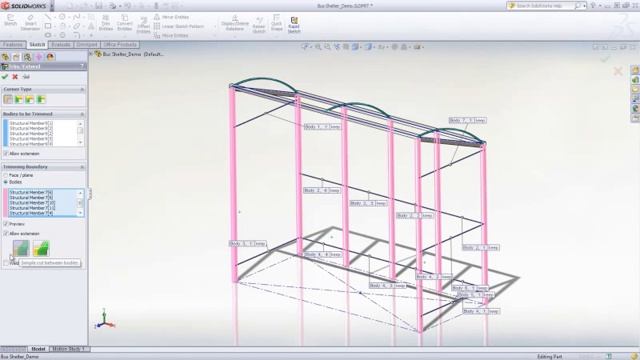
Task: Toggle the Preview checkbox
Action: click(6, 224)
